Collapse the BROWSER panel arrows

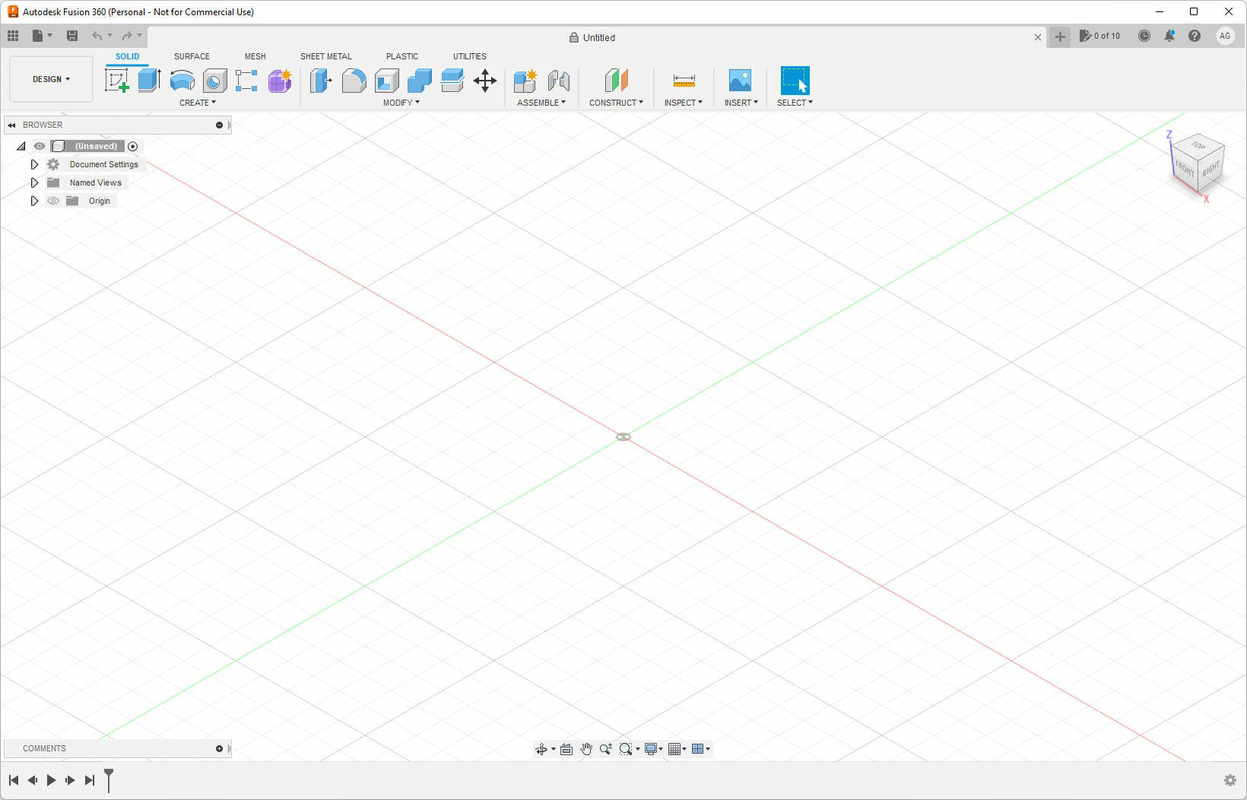coord(11,125)
